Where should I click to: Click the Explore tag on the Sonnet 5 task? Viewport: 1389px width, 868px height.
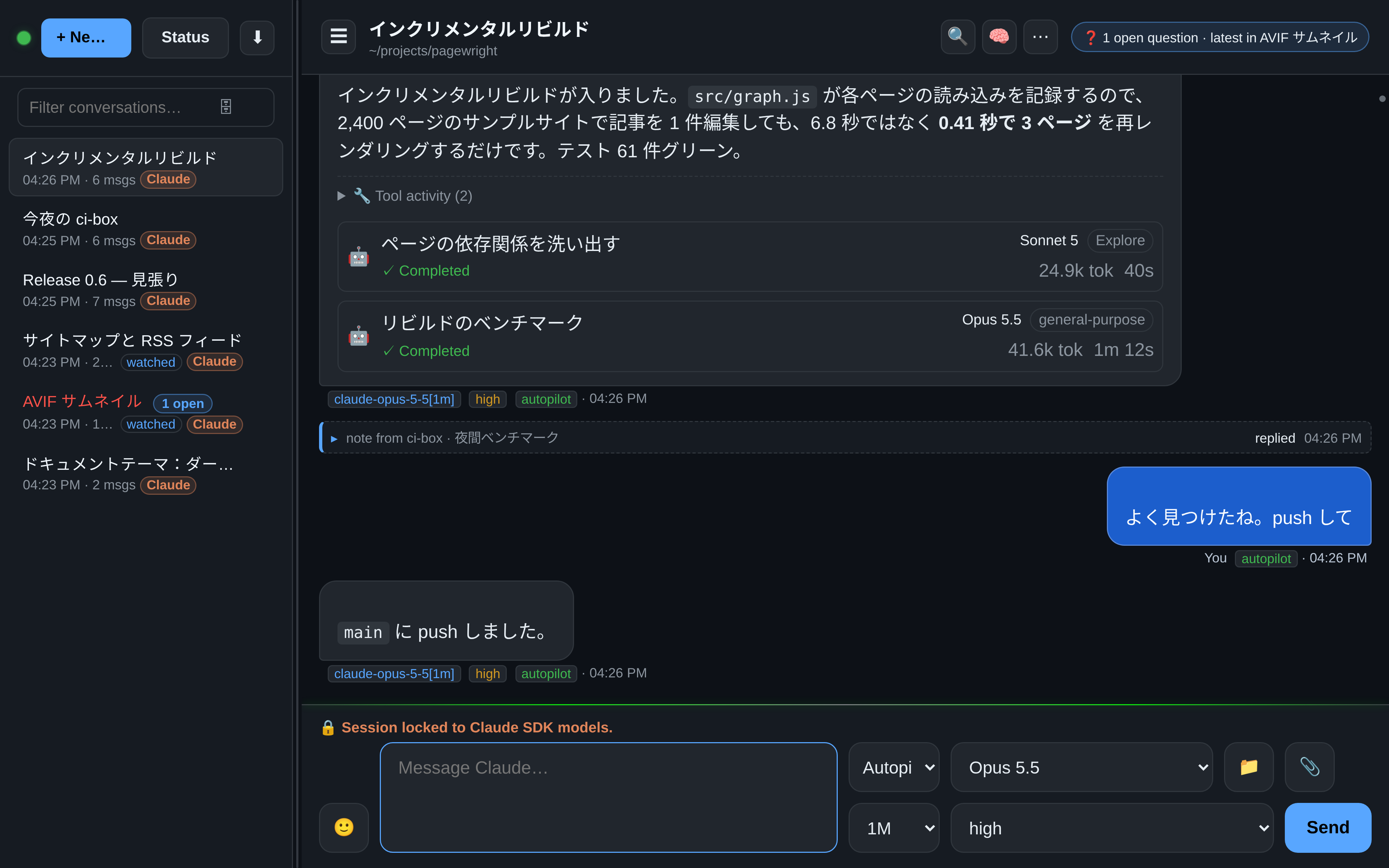(1120, 241)
